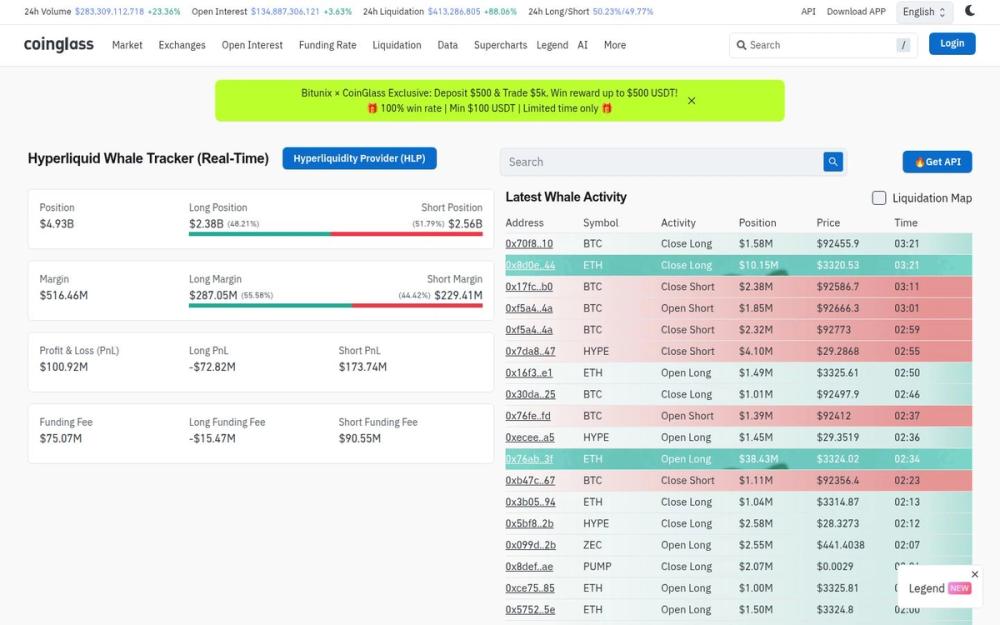Click the magnifier icon in top search
The image size is (1000, 625).
(741, 45)
